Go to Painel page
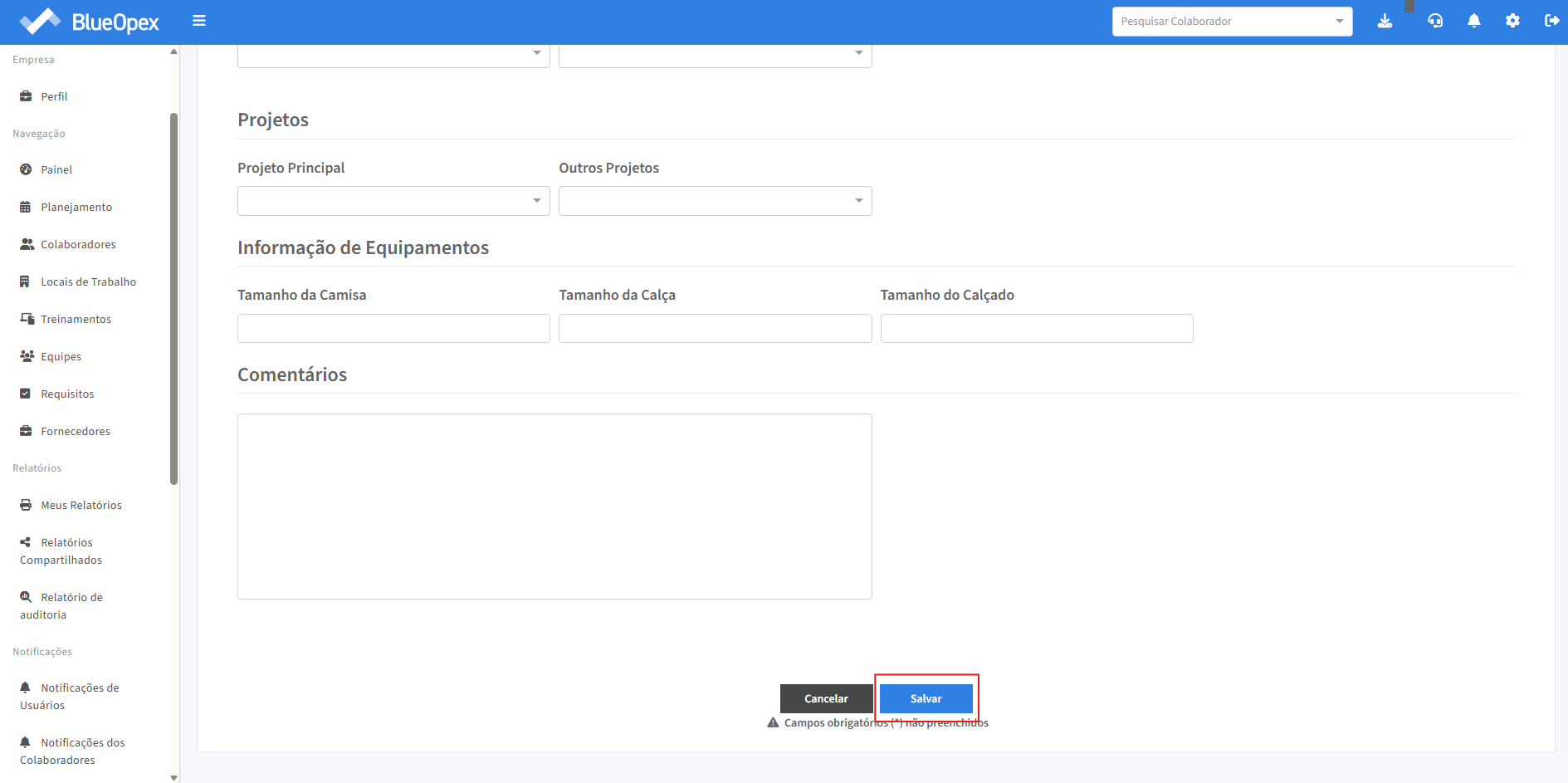Image resolution: width=1568 pixels, height=783 pixels. click(56, 169)
